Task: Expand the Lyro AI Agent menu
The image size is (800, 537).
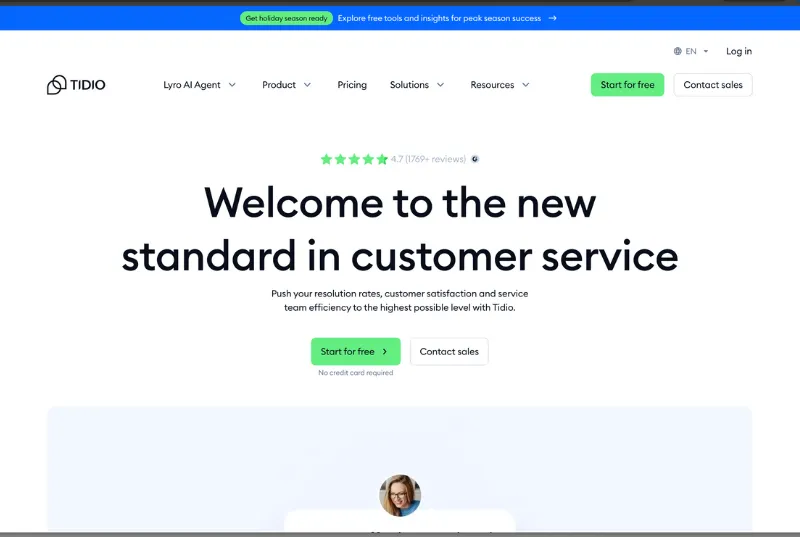Action: point(200,85)
